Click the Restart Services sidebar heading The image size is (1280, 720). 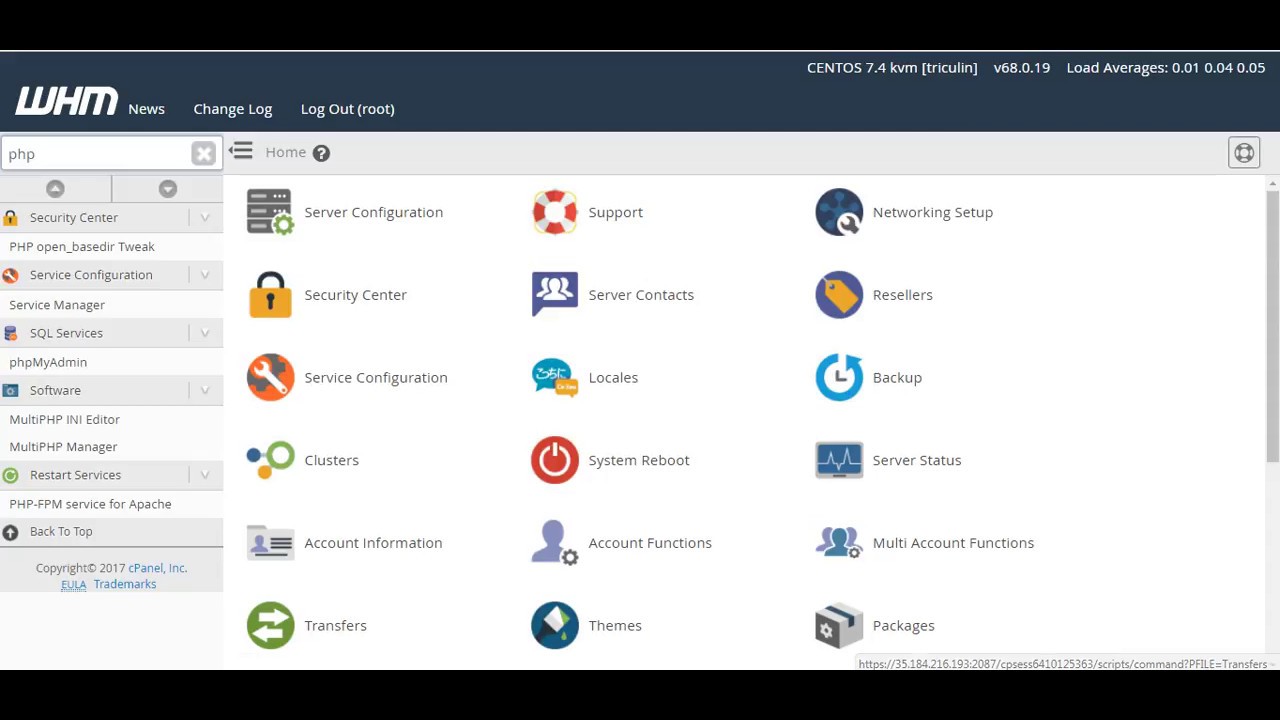75,475
